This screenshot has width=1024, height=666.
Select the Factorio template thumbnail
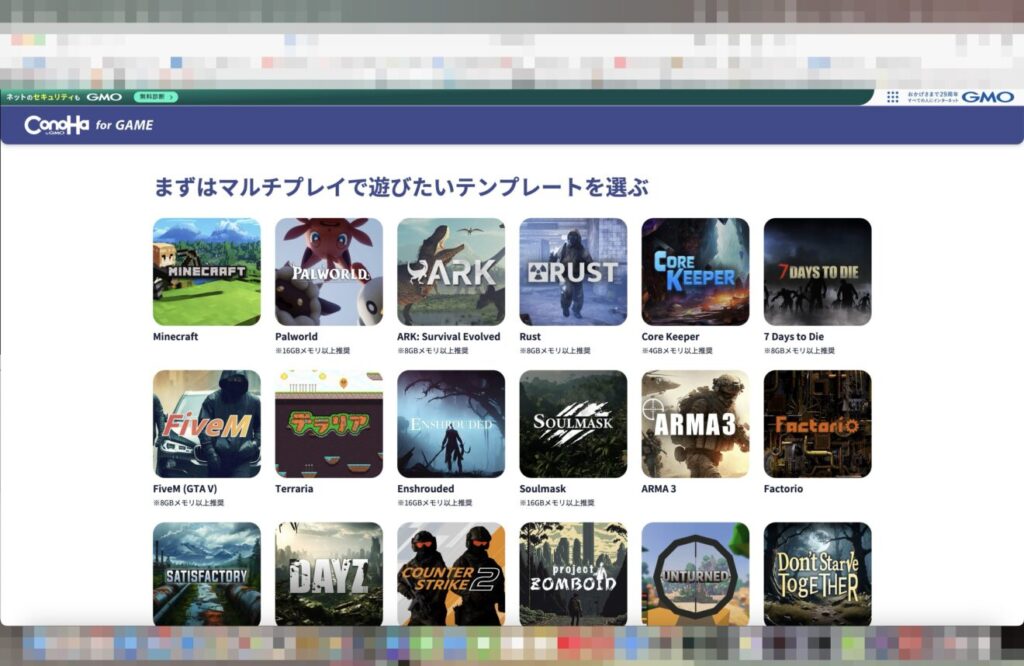click(x=817, y=424)
